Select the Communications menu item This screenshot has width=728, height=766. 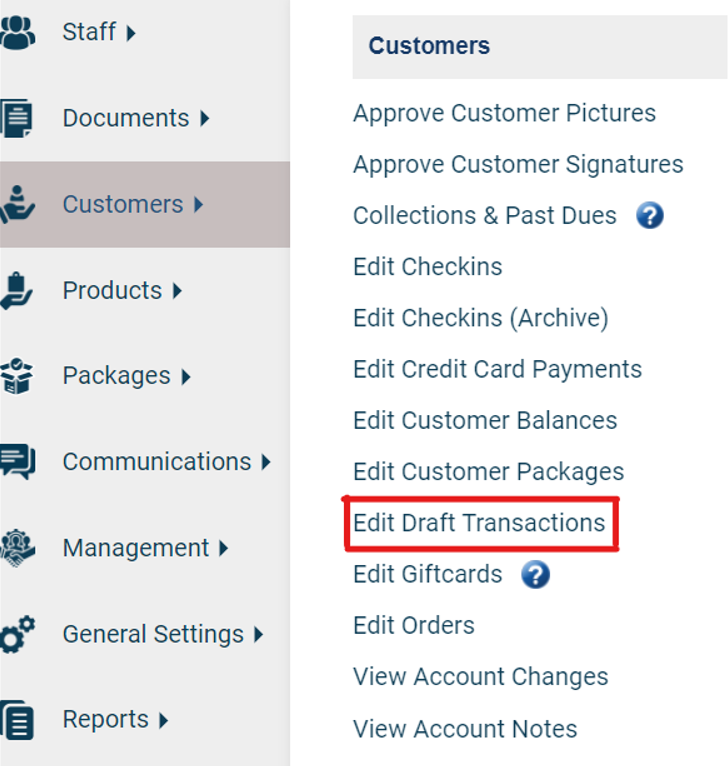point(156,462)
